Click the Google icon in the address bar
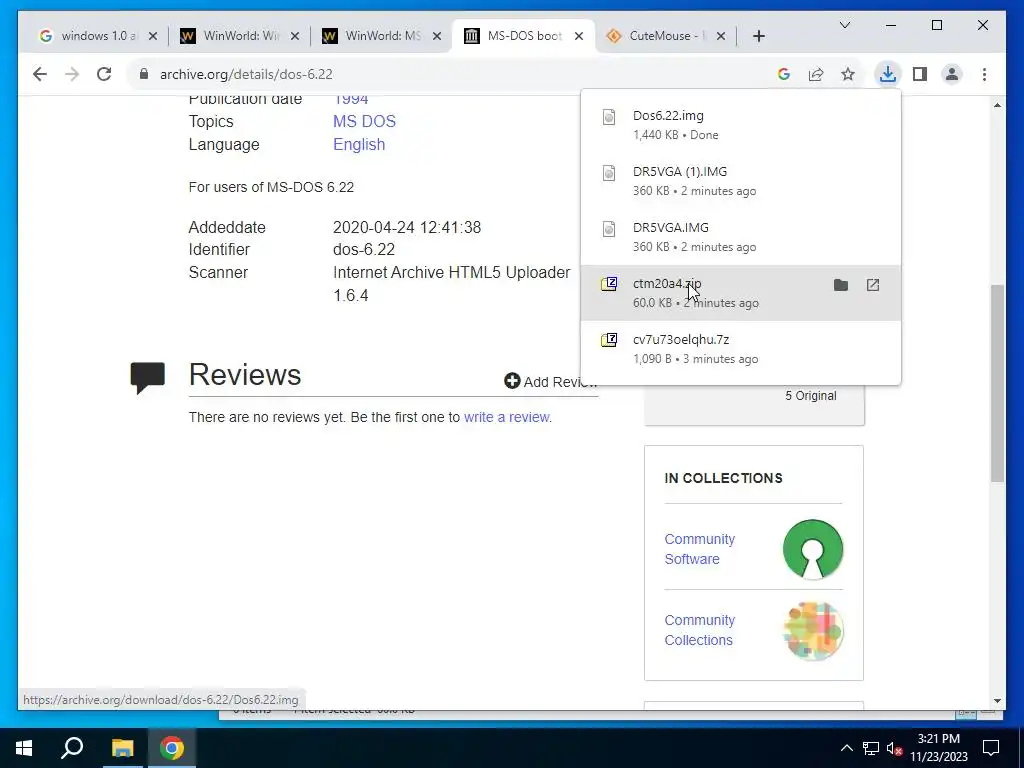 (x=784, y=74)
